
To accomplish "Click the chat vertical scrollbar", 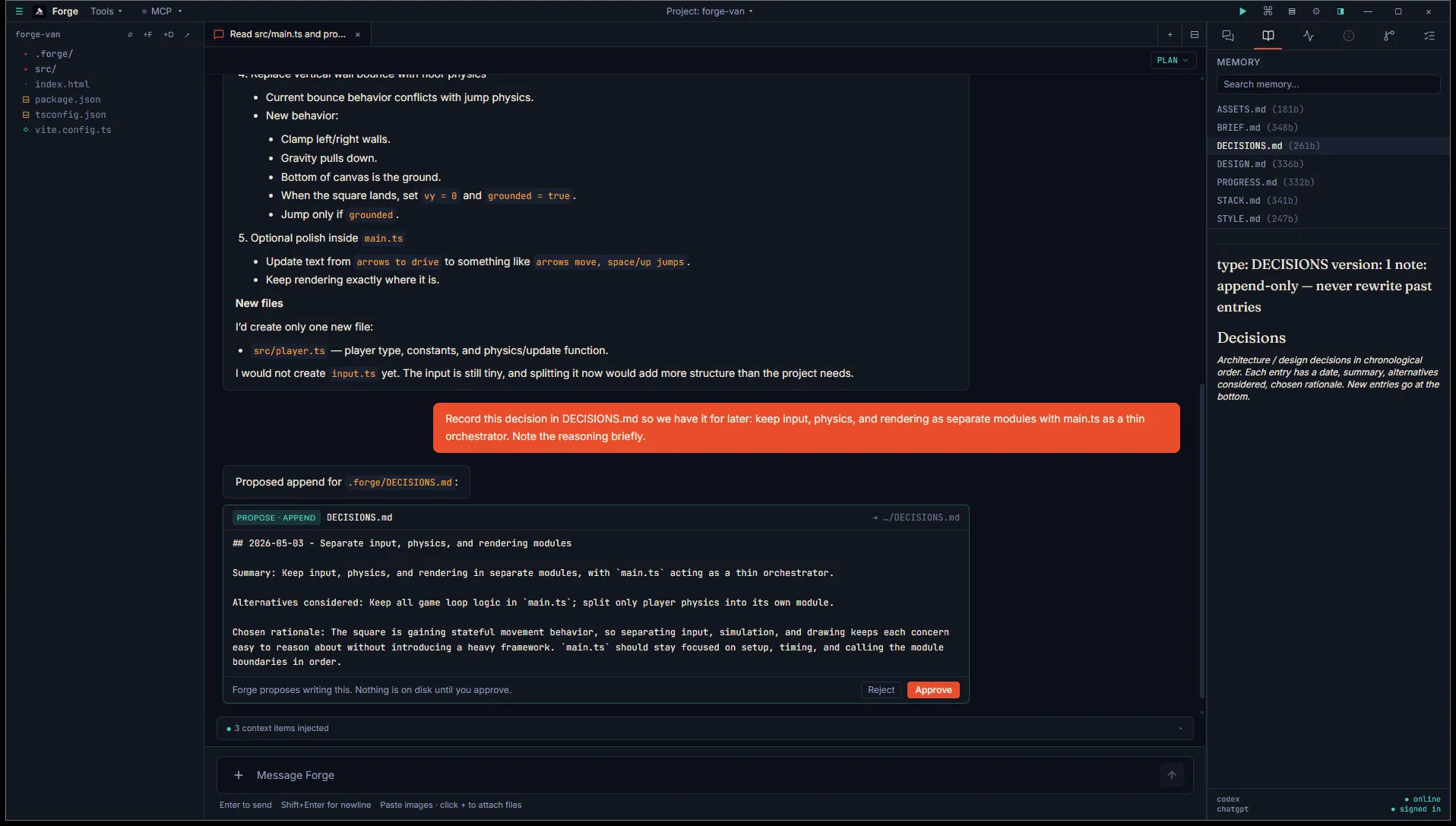I will point(1201,540).
